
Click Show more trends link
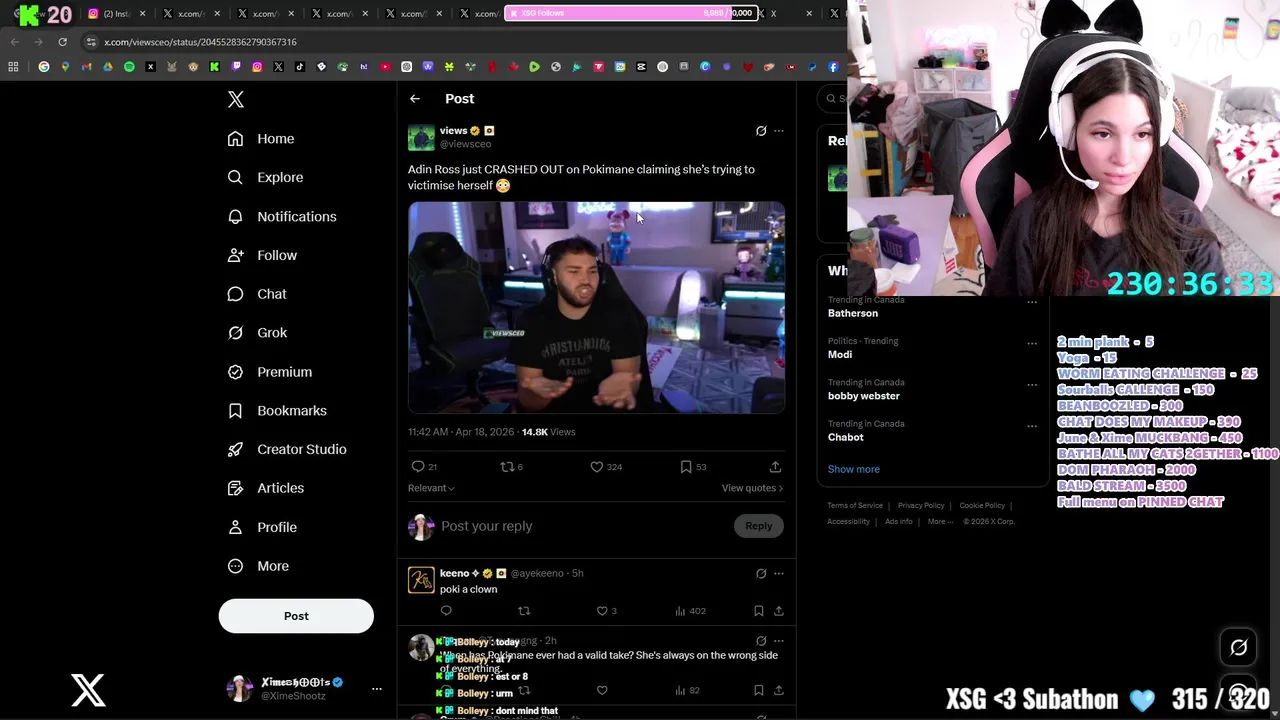coord(854,469)
